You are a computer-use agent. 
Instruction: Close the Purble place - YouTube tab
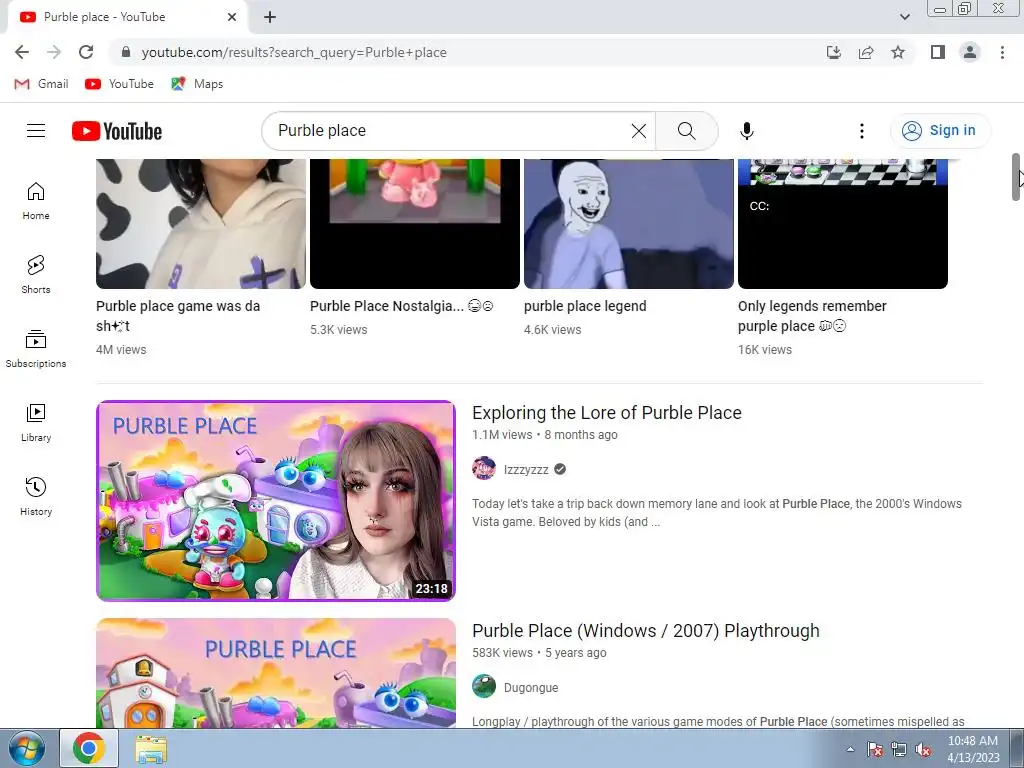click(x=232, y=17)
